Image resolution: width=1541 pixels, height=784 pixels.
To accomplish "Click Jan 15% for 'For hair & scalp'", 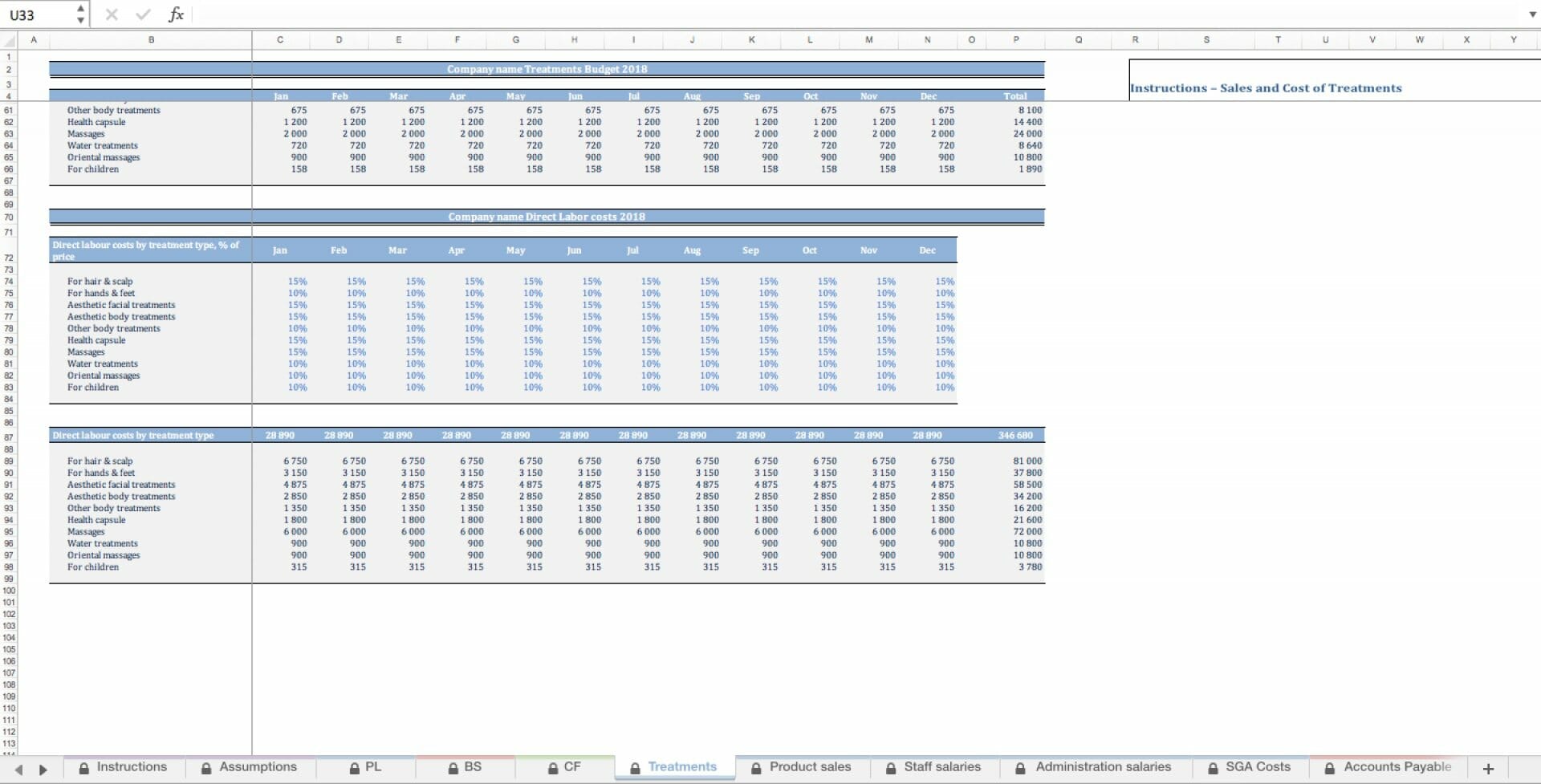I will pyautogui.click(x=297, y=282).
